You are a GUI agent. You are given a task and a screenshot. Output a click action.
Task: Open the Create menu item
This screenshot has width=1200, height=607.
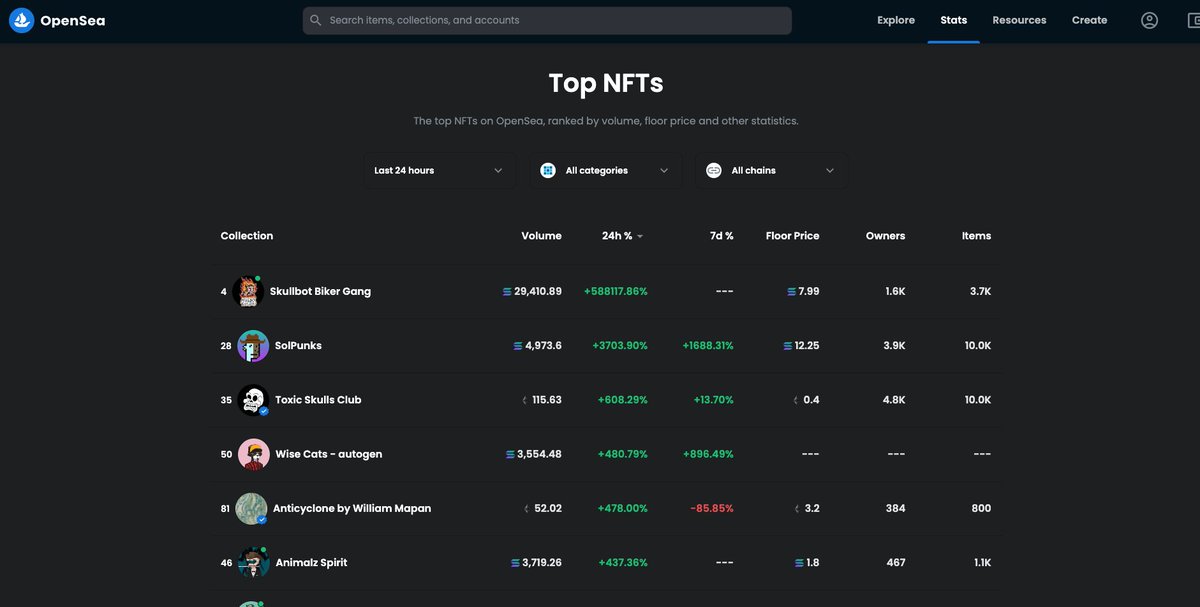1089,20
